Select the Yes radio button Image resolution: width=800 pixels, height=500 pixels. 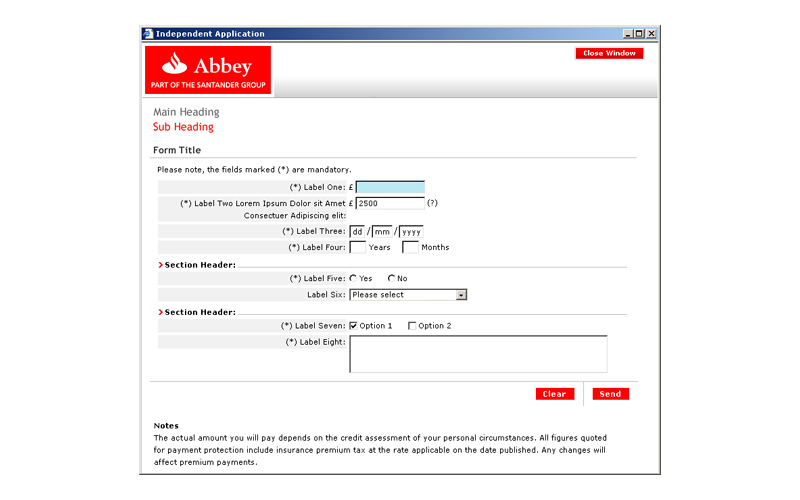click(353, 278)
